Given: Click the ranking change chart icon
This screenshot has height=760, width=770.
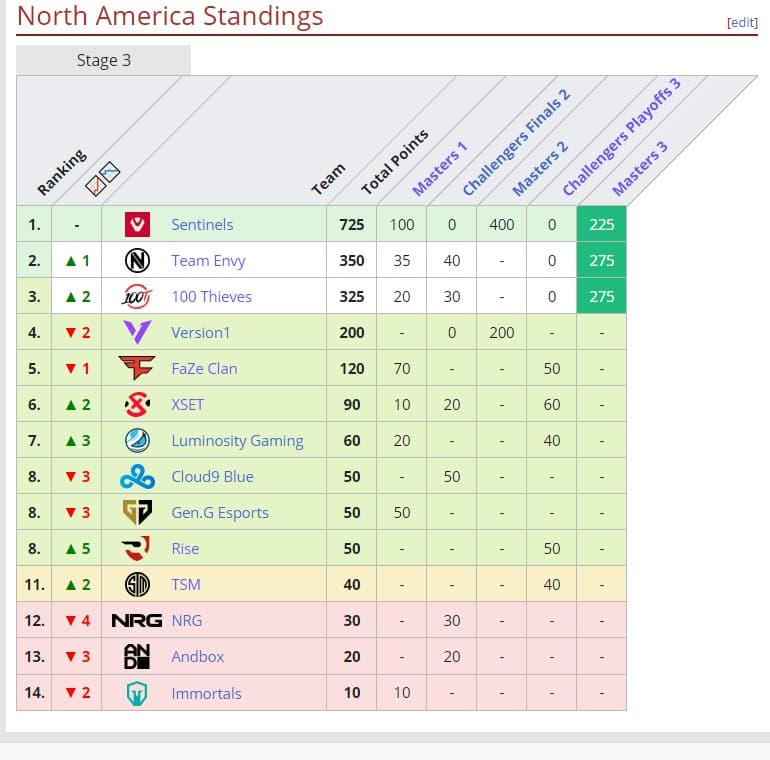Looking at the screenshot, I should pos(103,179).
